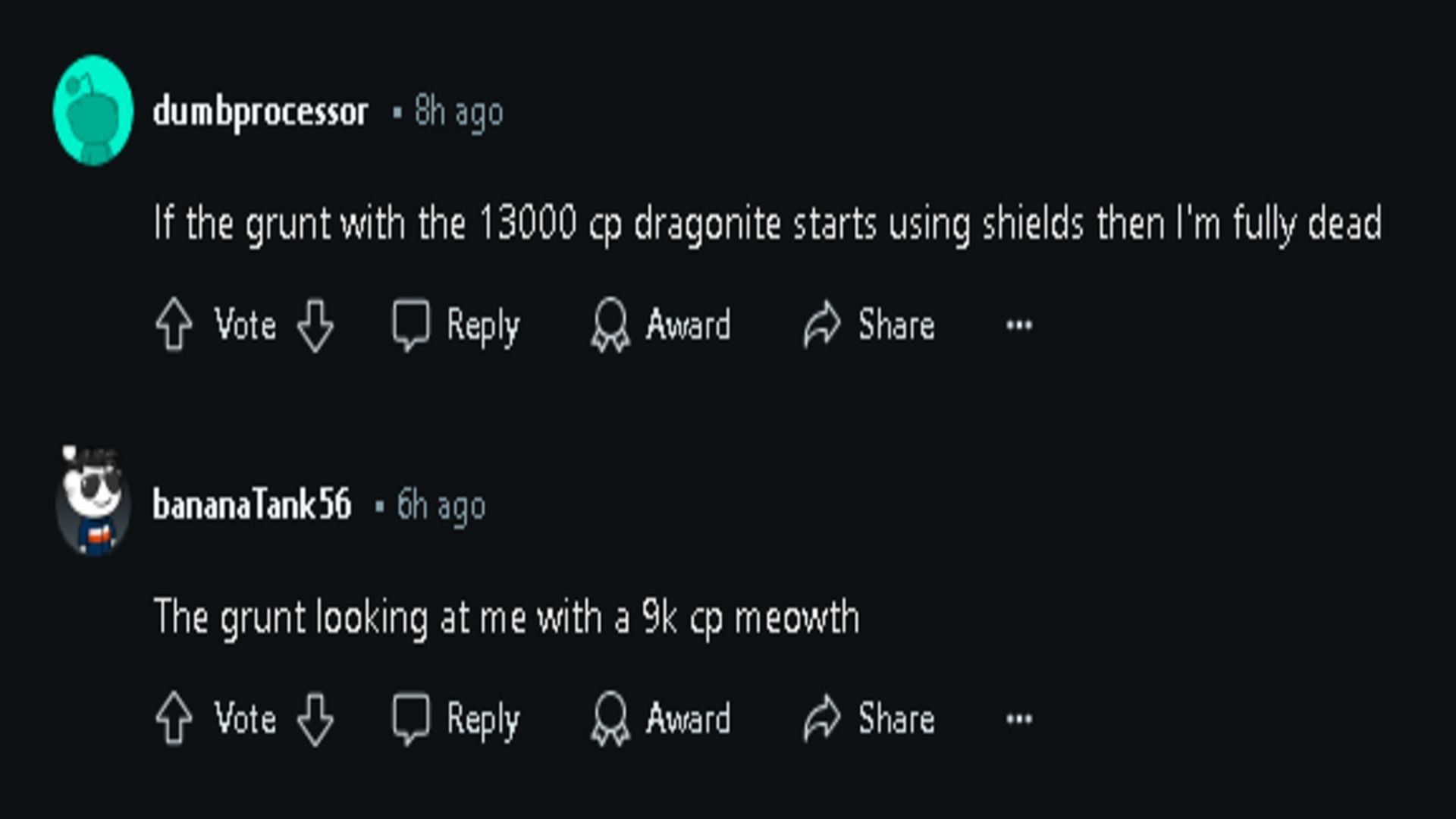Click the Reply icon on bananaTank56's comment
1456x819 pixels.
[412, 718]
